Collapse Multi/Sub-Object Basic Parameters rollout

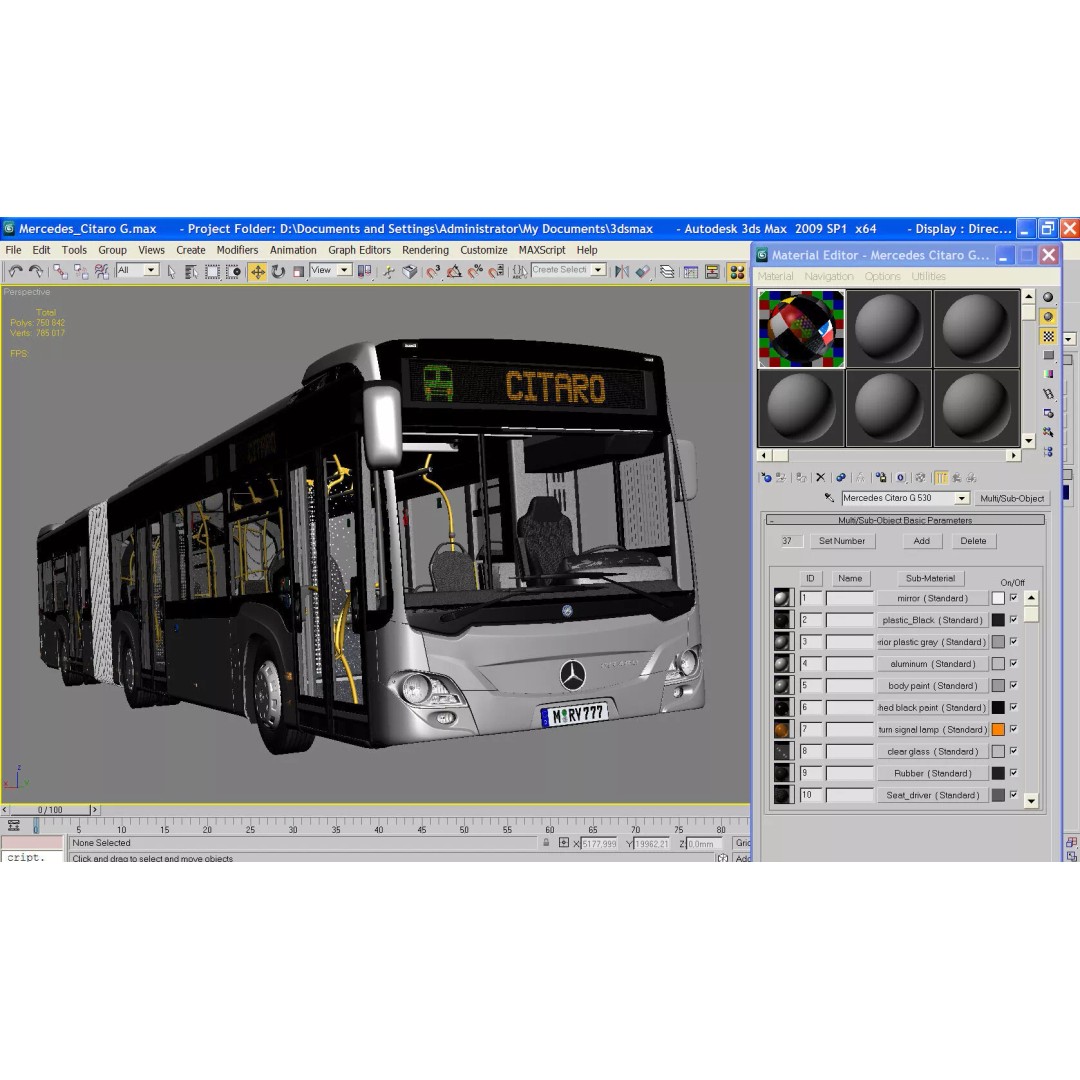905,520
